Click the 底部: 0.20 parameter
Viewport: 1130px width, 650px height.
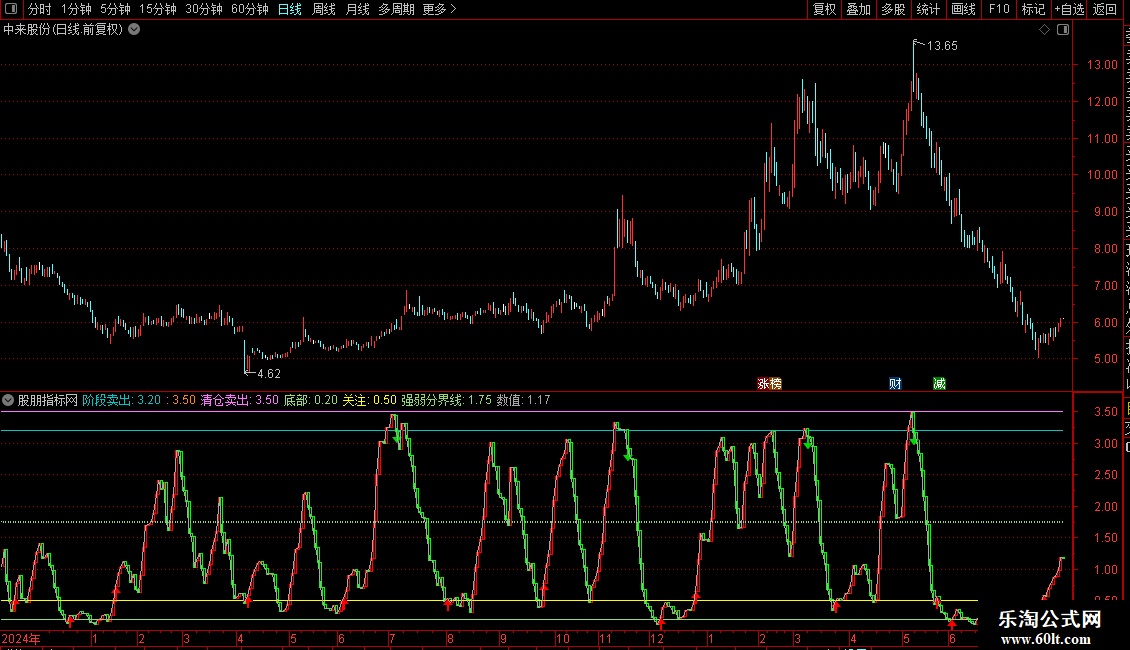point(311,400)
